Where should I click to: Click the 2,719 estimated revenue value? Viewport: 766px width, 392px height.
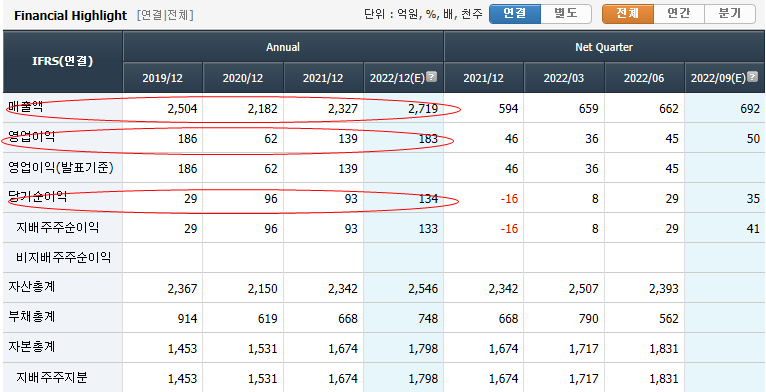pyautogui.click(x=423, y=109)
